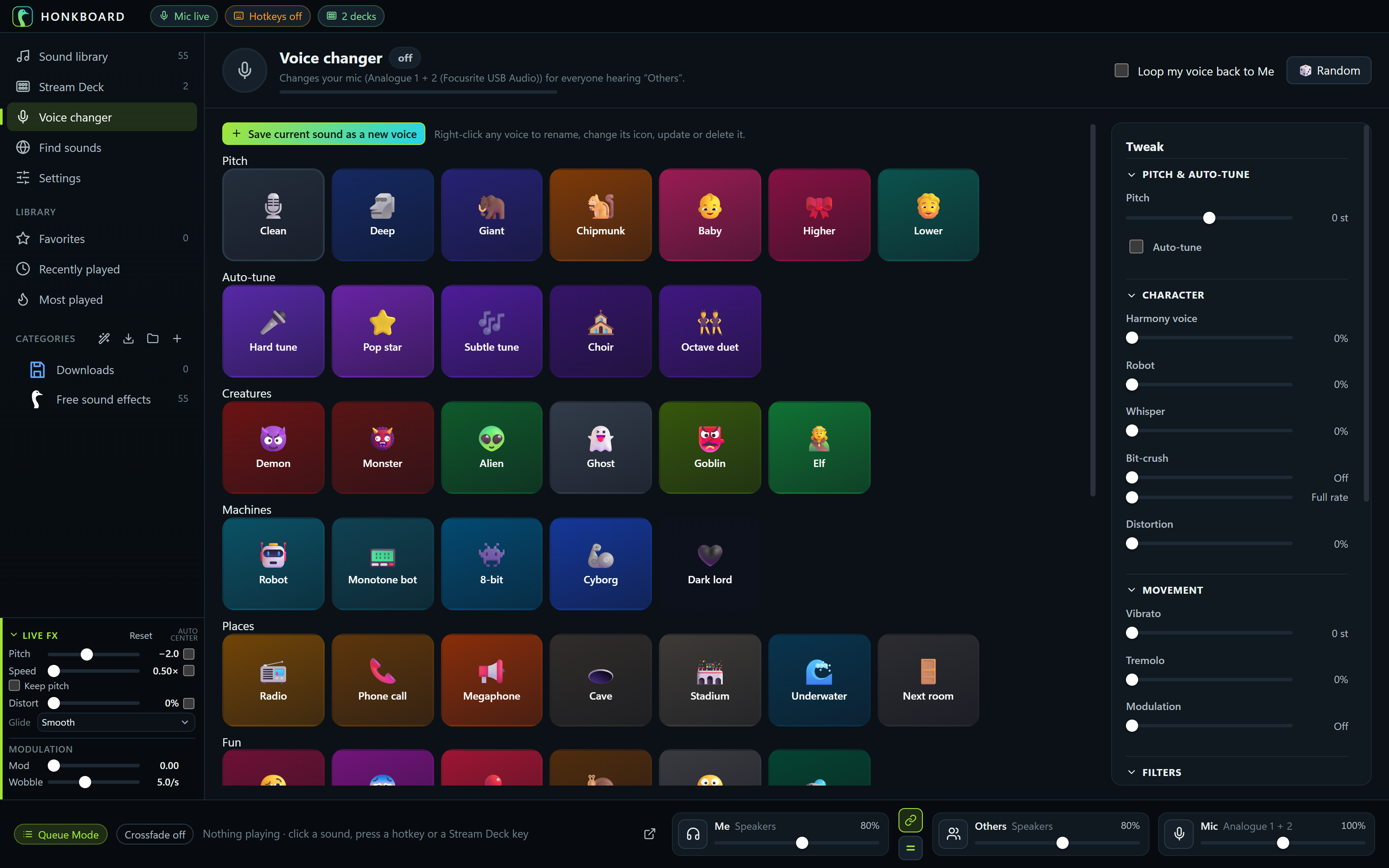The image size is (1389, 868).
Task: Click the pop-out icon in the player bar
Action: click(x=649, y=834)
